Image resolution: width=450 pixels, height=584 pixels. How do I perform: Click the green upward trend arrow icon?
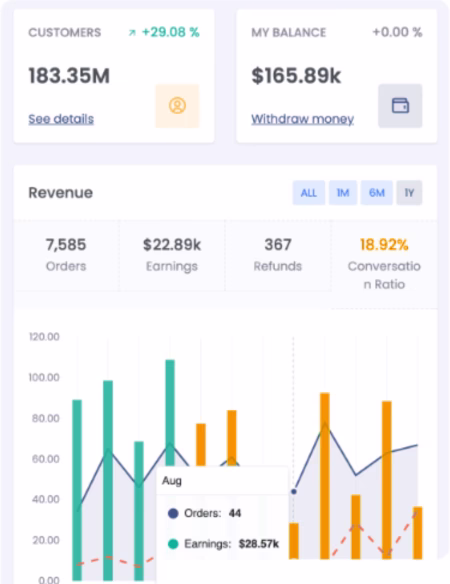(132, 33)
